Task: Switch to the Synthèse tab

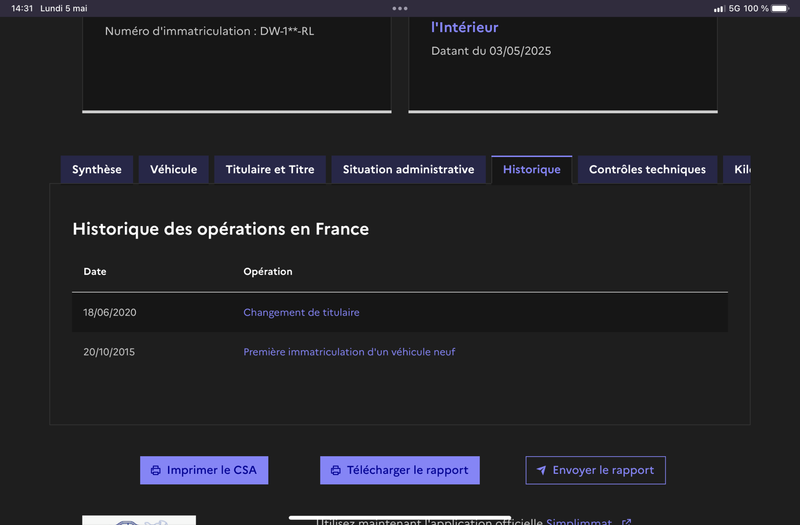Action: coord(96,170)
